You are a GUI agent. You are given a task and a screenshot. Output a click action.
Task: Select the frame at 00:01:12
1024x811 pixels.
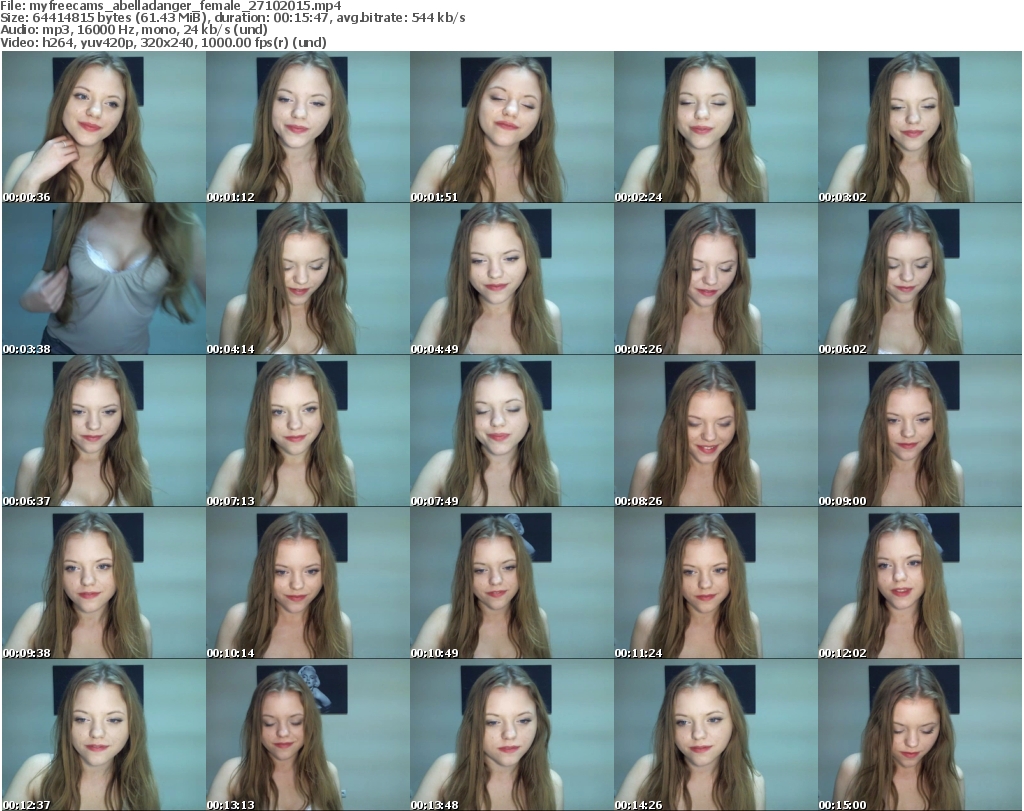pos(308,127)
